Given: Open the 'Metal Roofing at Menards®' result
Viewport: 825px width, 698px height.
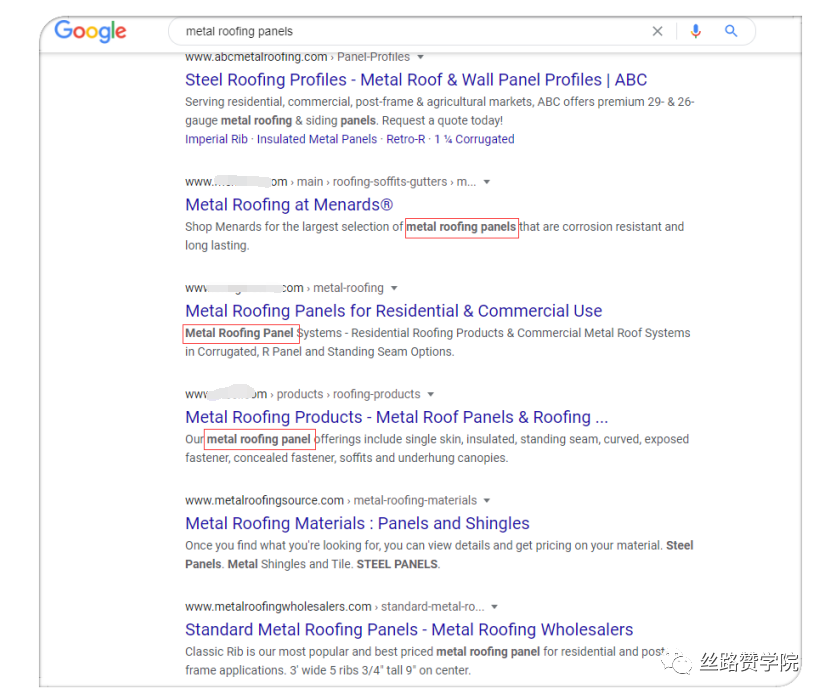Looking at the screenshot, I should pos(289,205).
